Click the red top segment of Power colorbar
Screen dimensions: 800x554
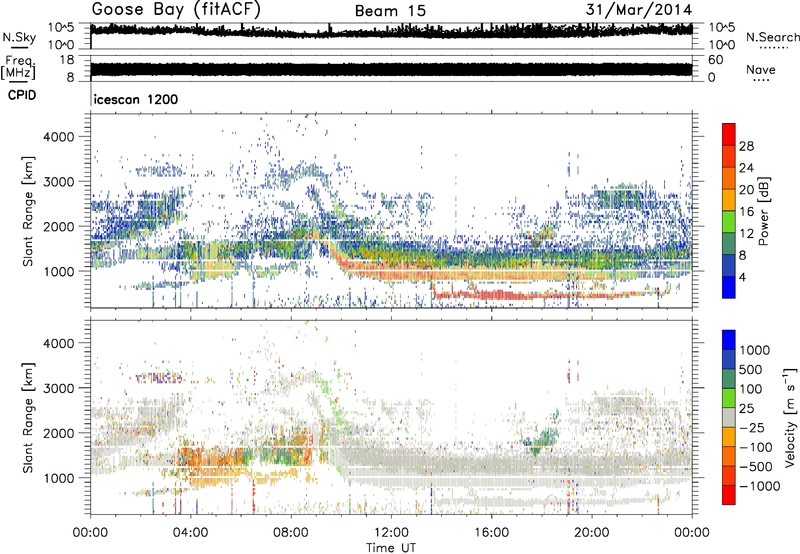coord(729,134)
